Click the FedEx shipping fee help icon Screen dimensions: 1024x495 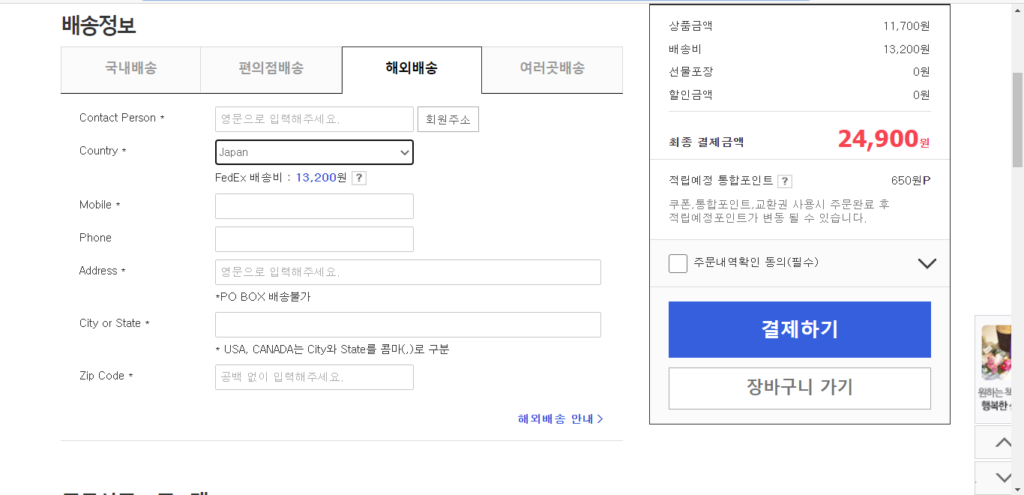[359, 178]
